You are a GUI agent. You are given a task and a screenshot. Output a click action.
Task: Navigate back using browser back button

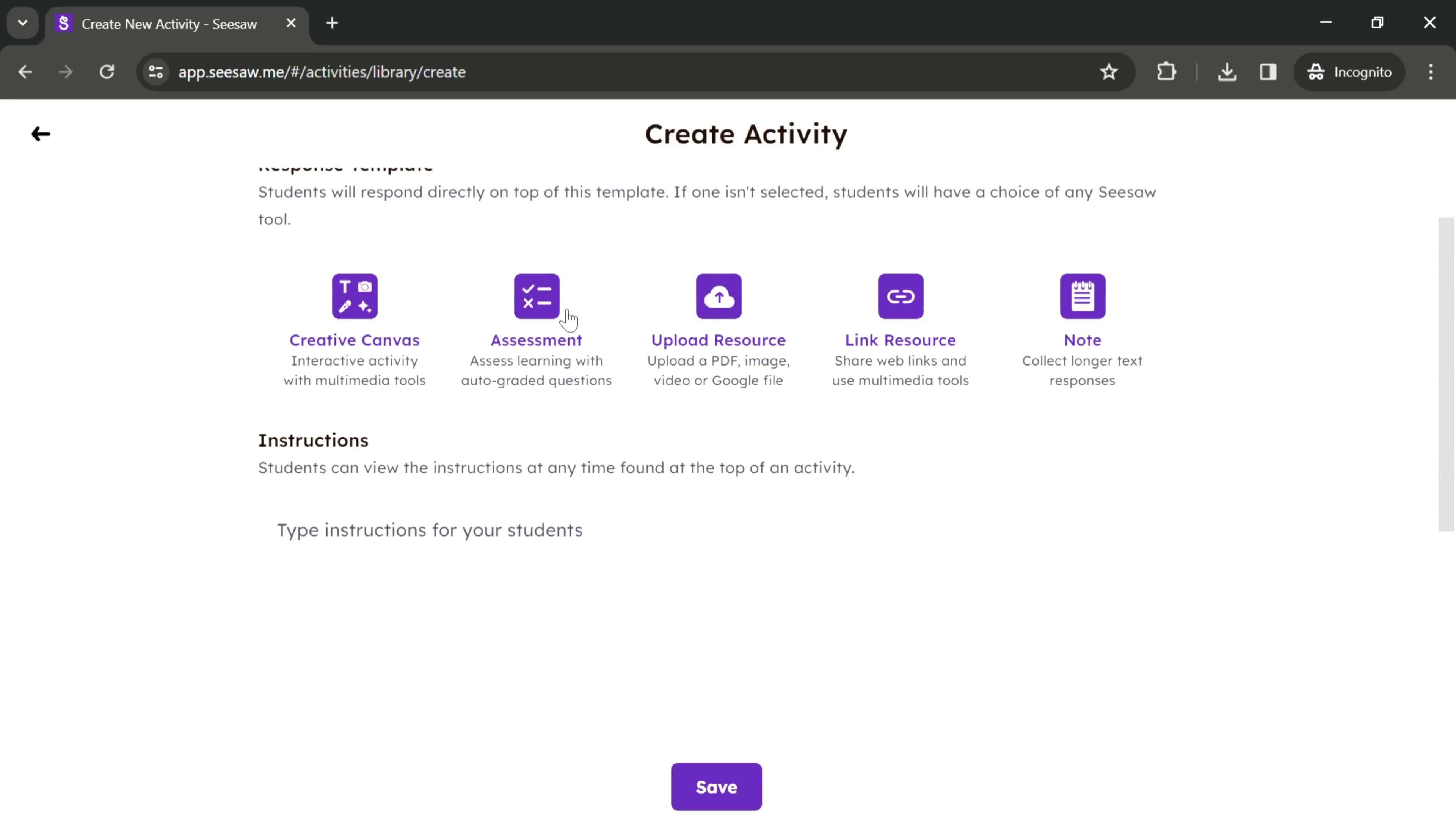point(25,71)
